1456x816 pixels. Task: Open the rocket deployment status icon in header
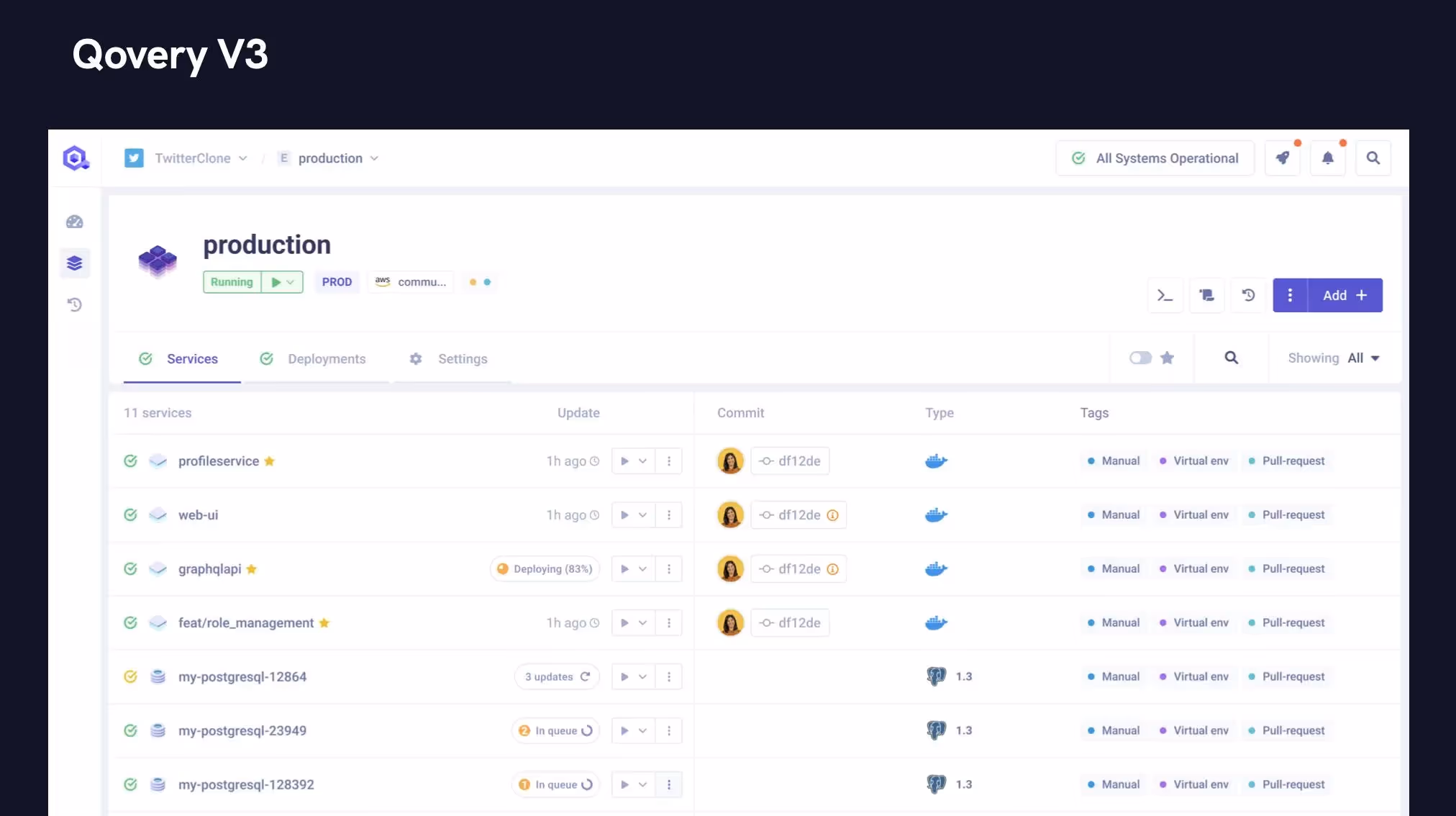1283,158
